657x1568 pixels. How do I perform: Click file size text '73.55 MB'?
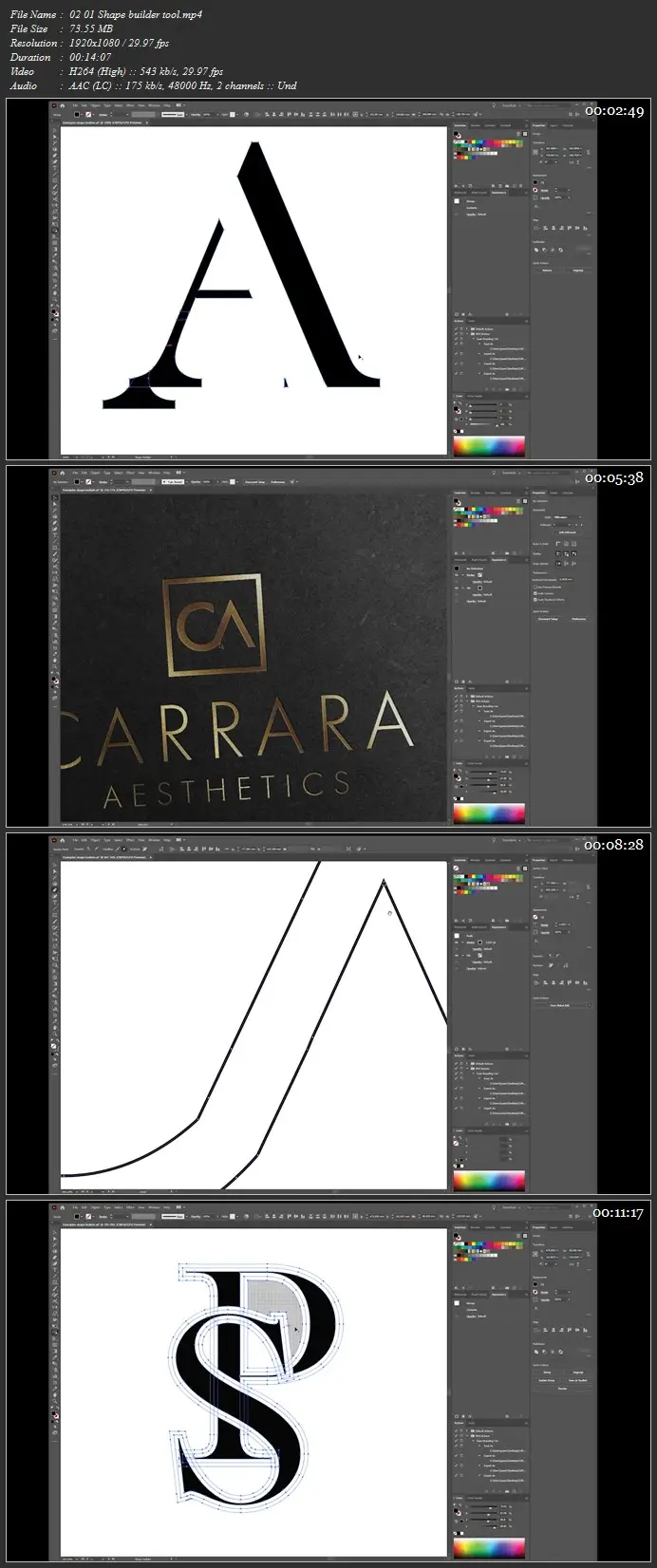pyautogui.click(x=91, y=28)
